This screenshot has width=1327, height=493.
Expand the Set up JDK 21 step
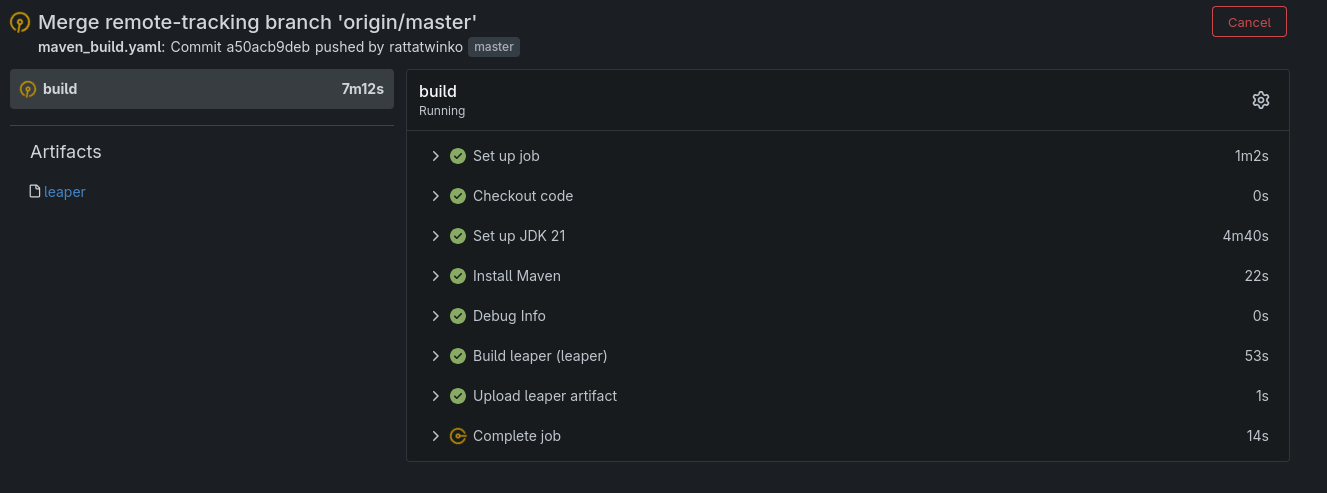(x=436, y=236)
